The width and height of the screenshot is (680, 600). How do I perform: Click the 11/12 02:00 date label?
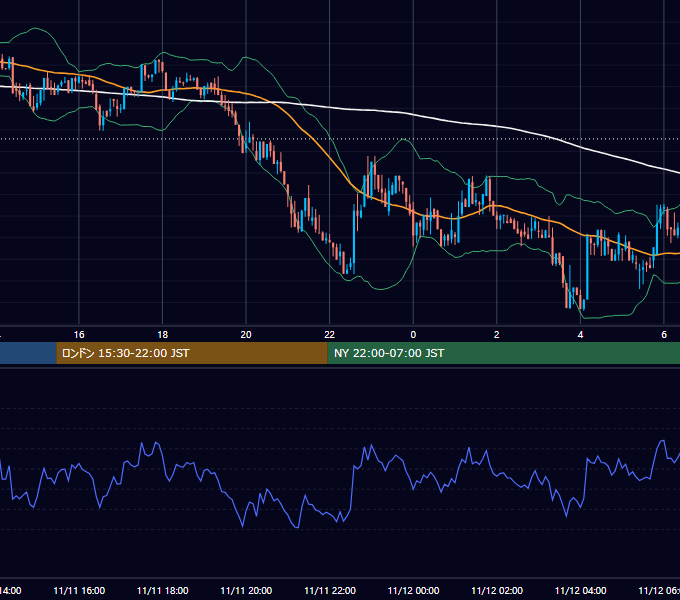click(x=497, y=590)
